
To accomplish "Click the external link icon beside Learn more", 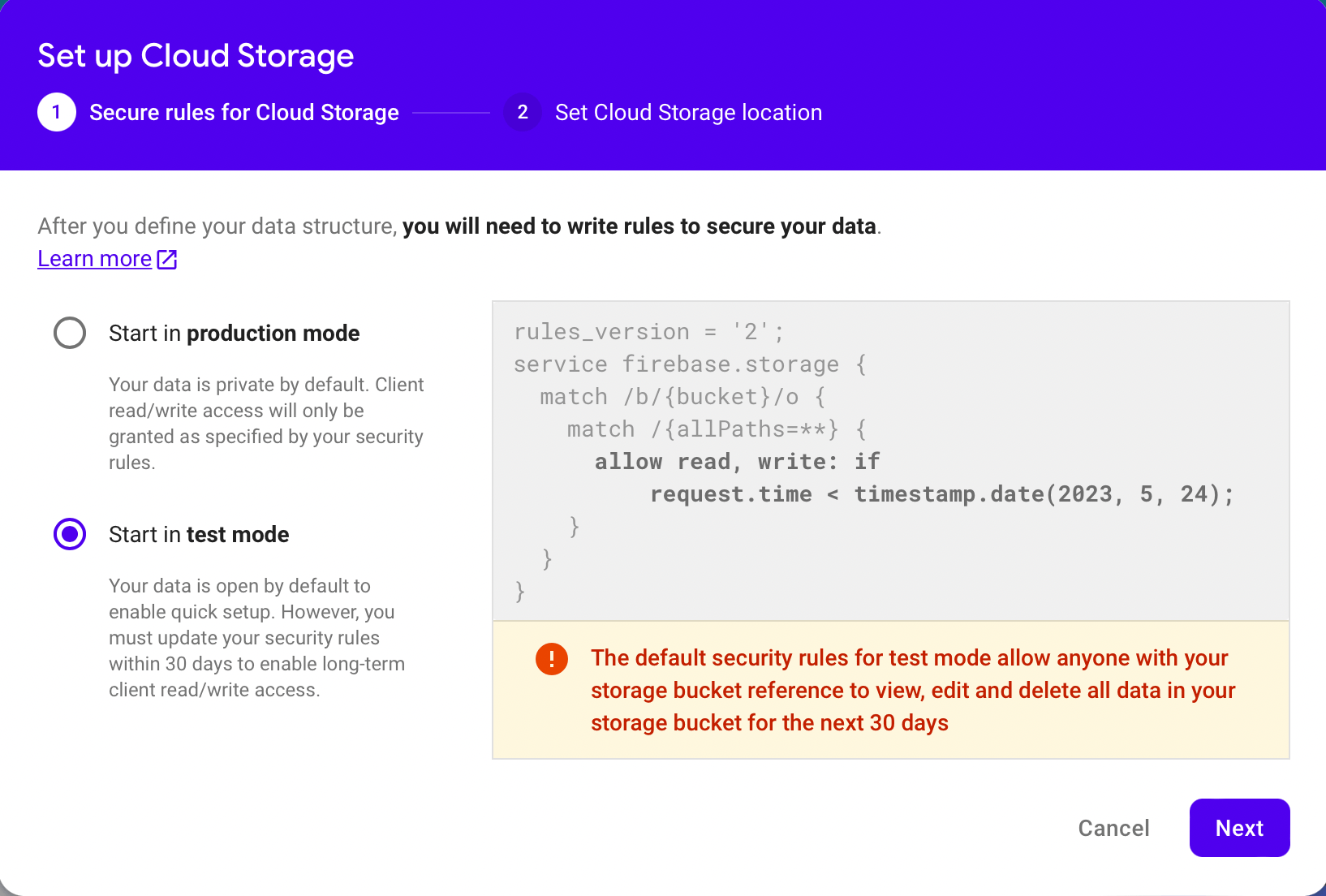I will (167, 259).
